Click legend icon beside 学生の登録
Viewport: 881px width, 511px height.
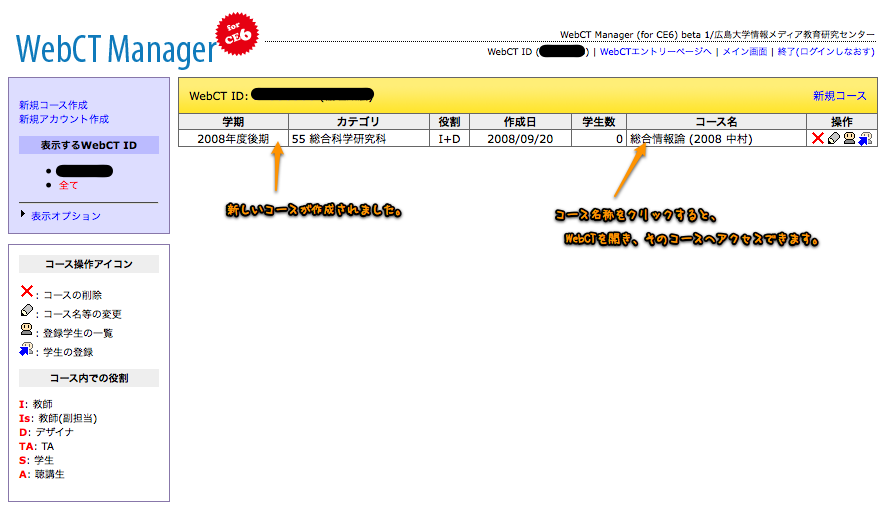coord(26,349)
